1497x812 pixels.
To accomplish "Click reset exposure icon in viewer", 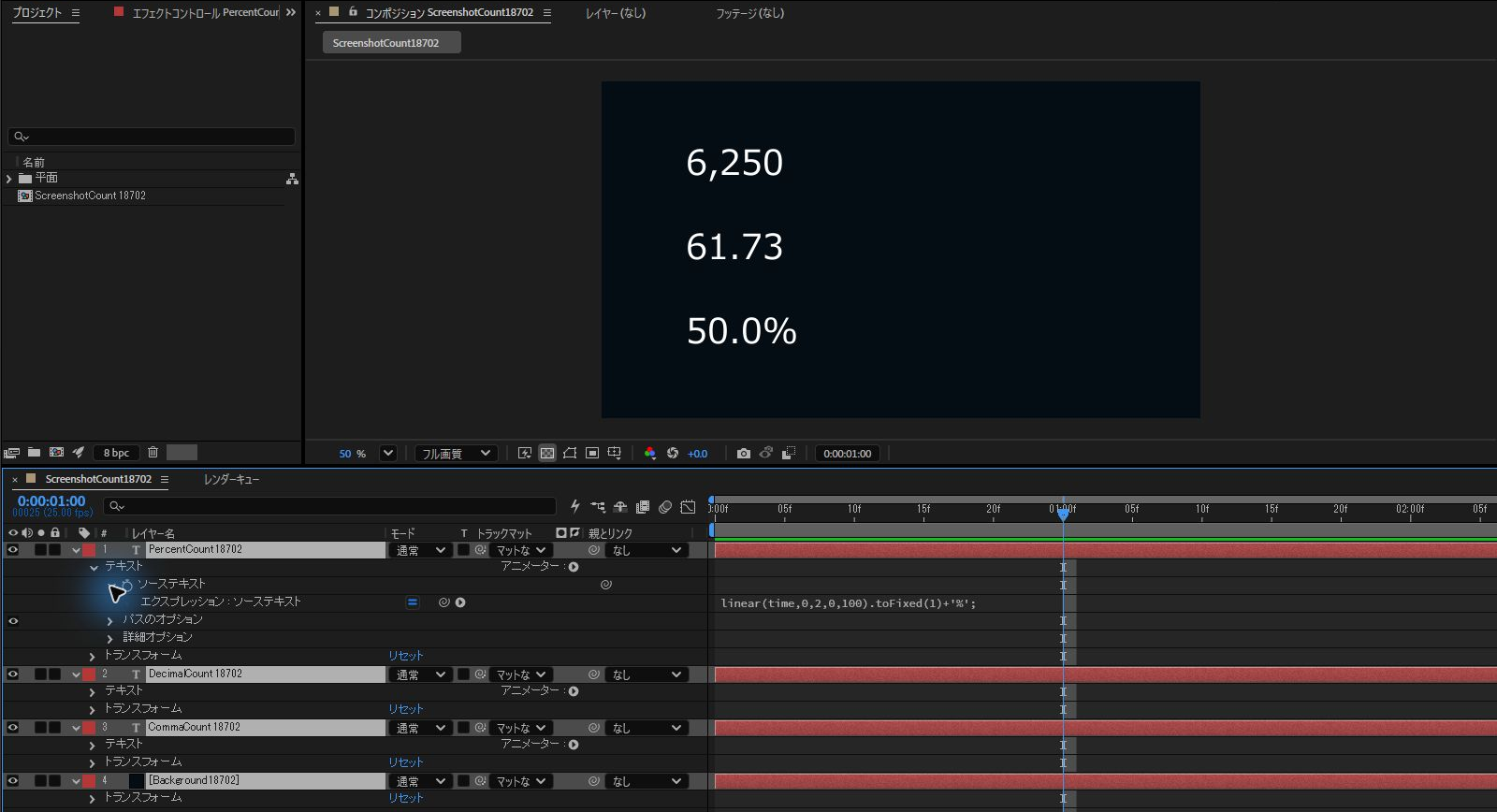I will 673,454.
